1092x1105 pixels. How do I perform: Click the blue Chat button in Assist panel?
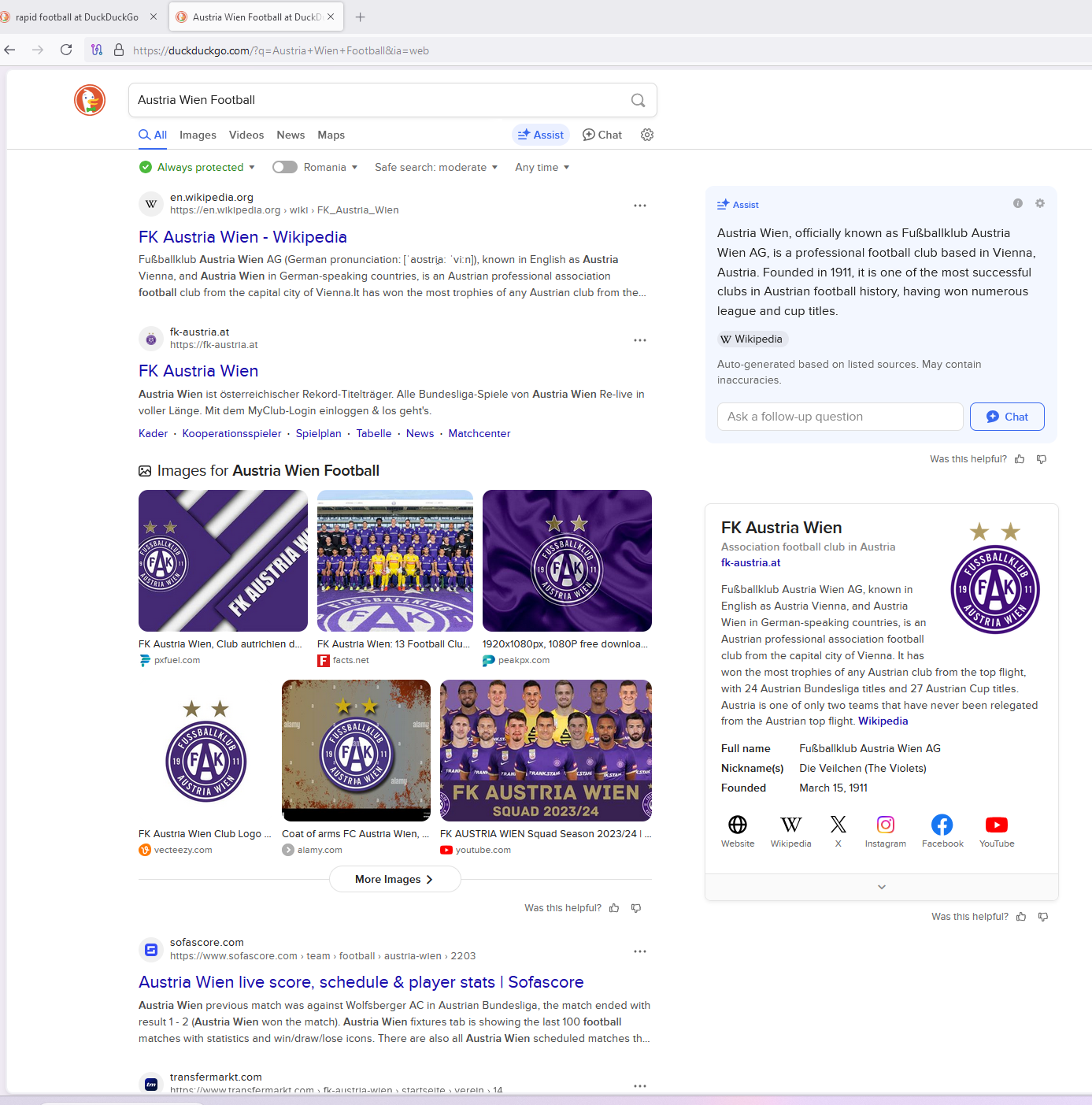[1007, 417]
